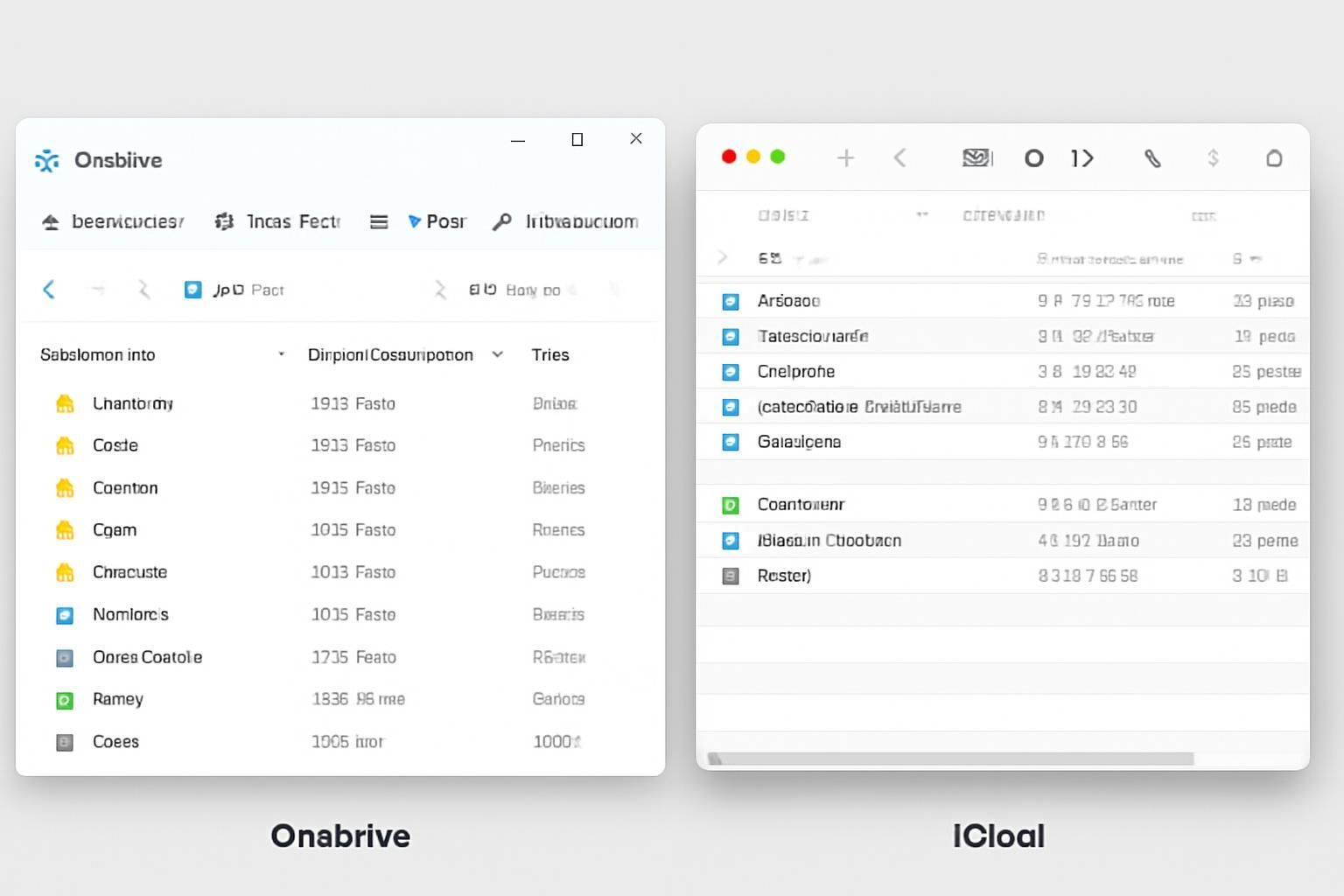The image size is (1344, 896).
Task: Expand the row chevron in ICloal list
Action: pos(723,257)
